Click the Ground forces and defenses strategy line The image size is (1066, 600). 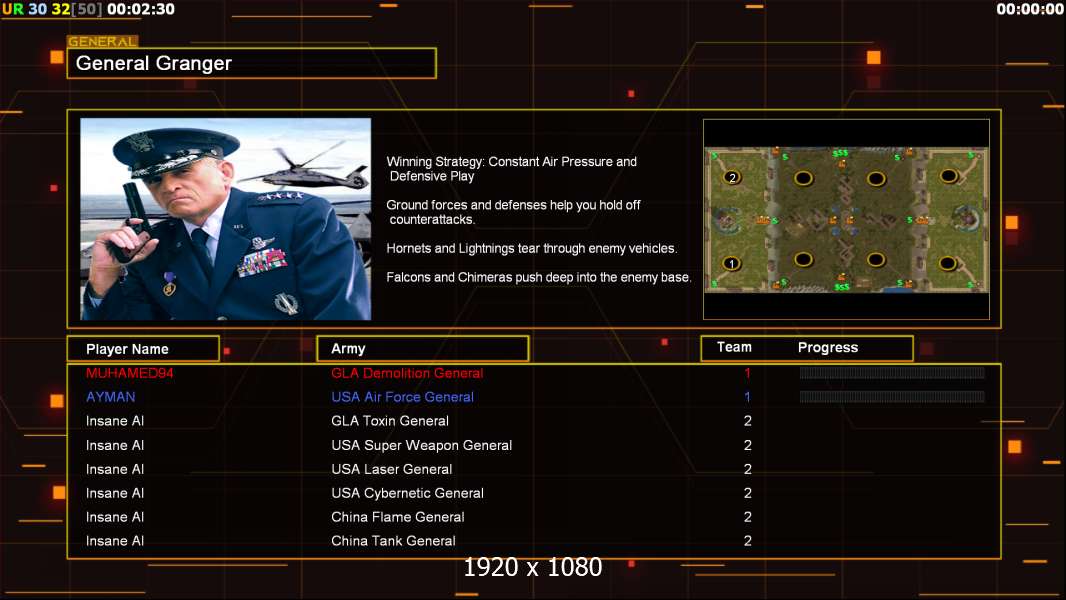[513, 212]
